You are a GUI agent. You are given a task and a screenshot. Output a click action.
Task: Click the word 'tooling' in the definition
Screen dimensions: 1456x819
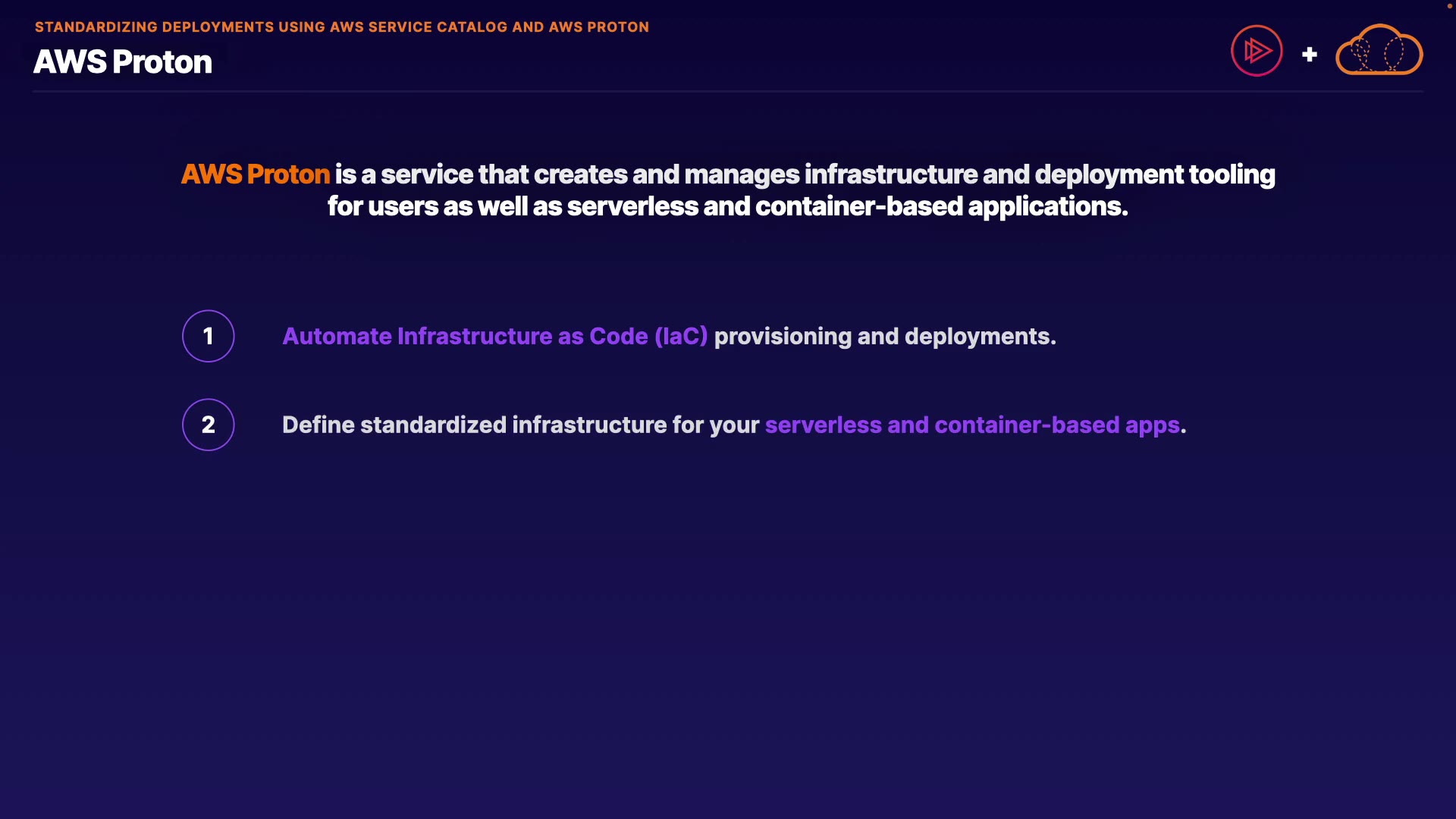point(1232,174)
